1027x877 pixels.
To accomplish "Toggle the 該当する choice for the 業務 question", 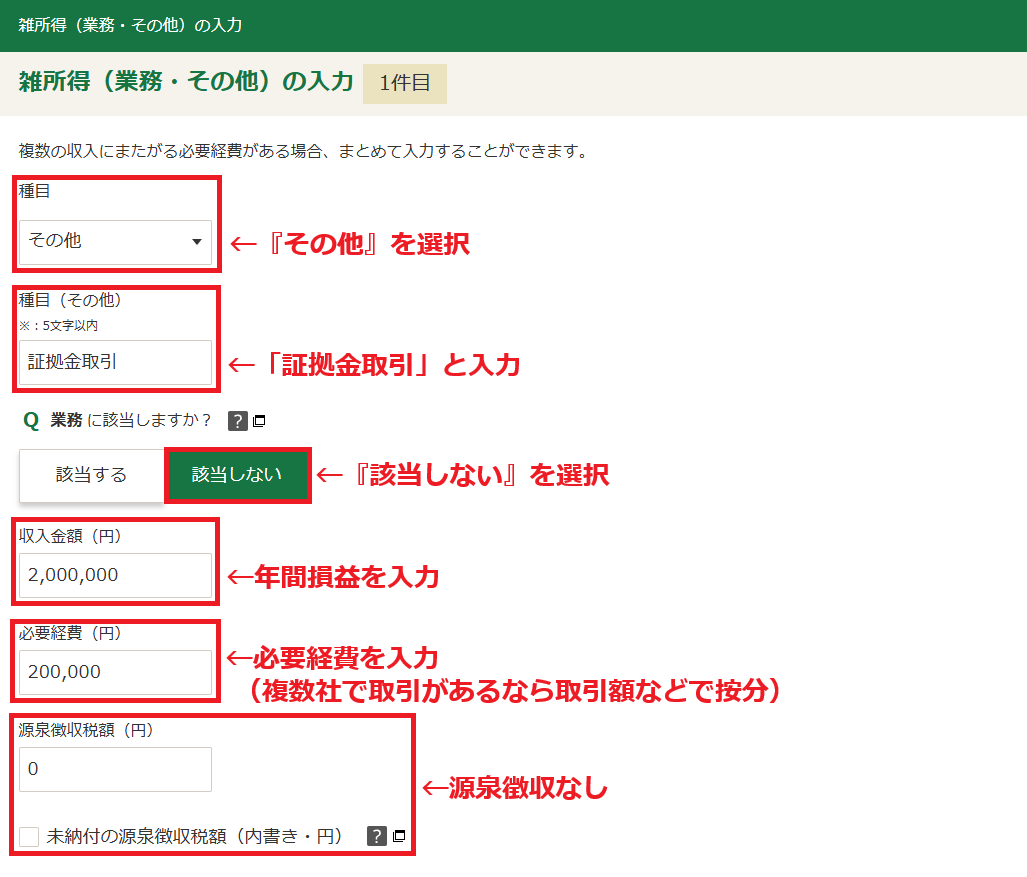I will (90, 475).
